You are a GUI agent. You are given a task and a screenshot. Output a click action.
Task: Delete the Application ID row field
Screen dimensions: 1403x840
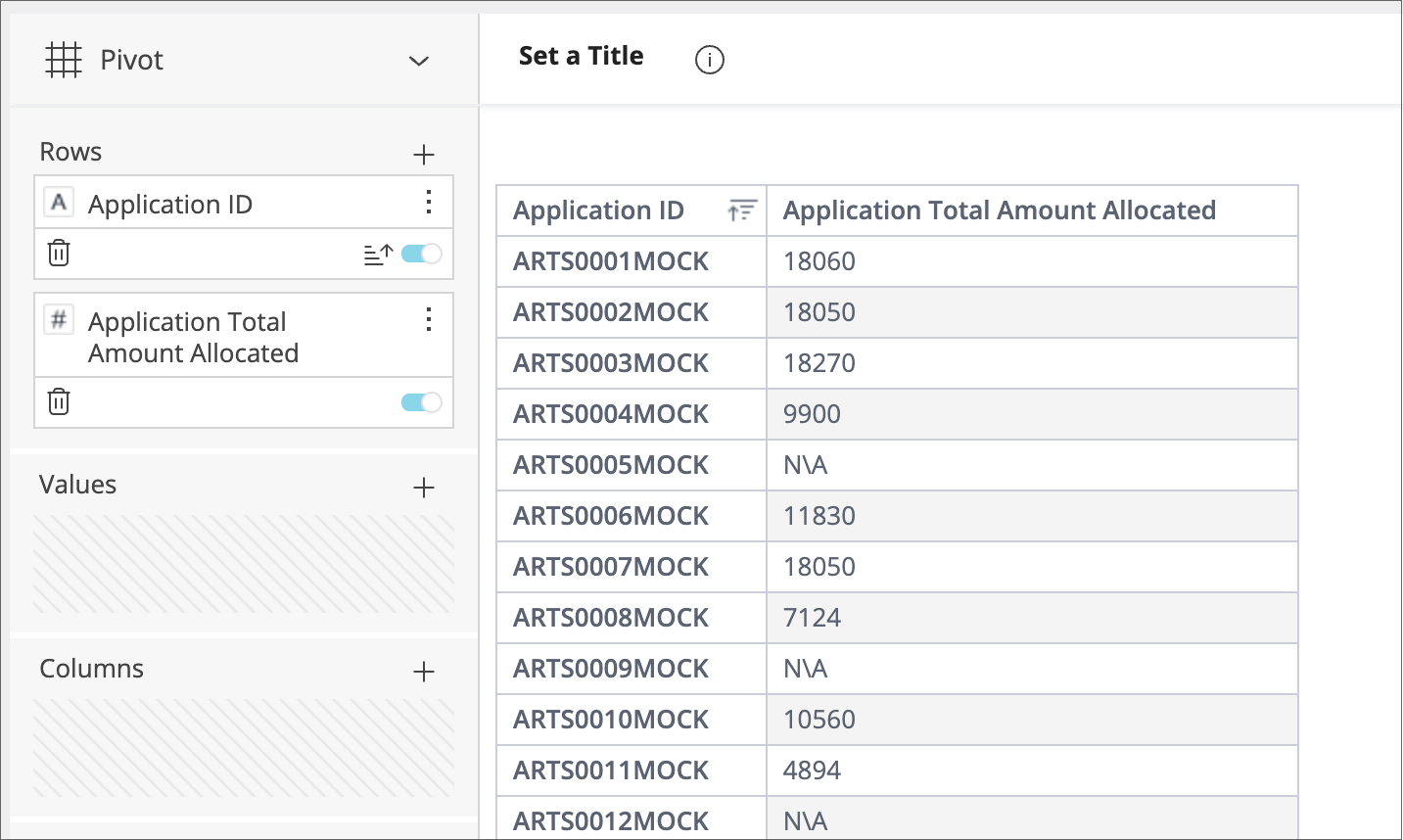[59, 254]
